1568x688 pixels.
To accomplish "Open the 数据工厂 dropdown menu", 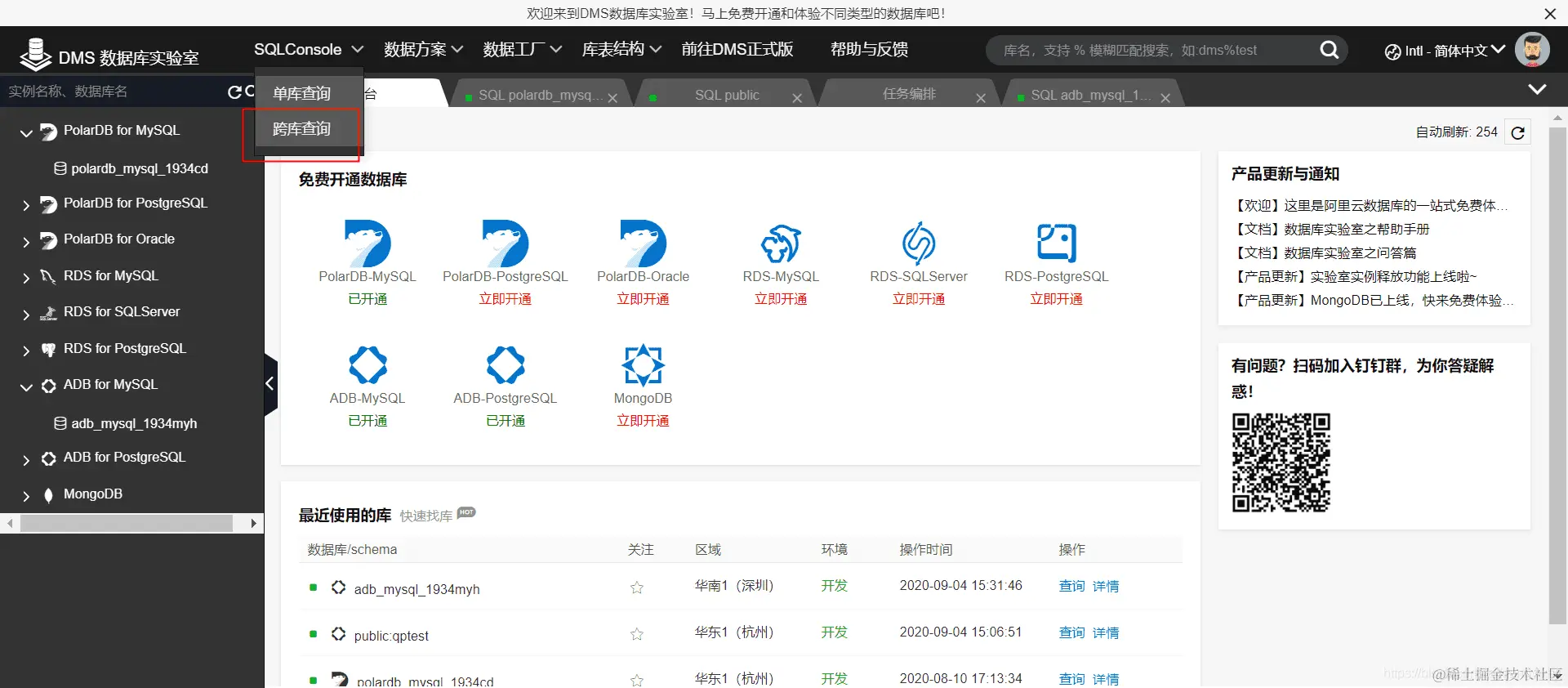I will click(x=523, y=49).
